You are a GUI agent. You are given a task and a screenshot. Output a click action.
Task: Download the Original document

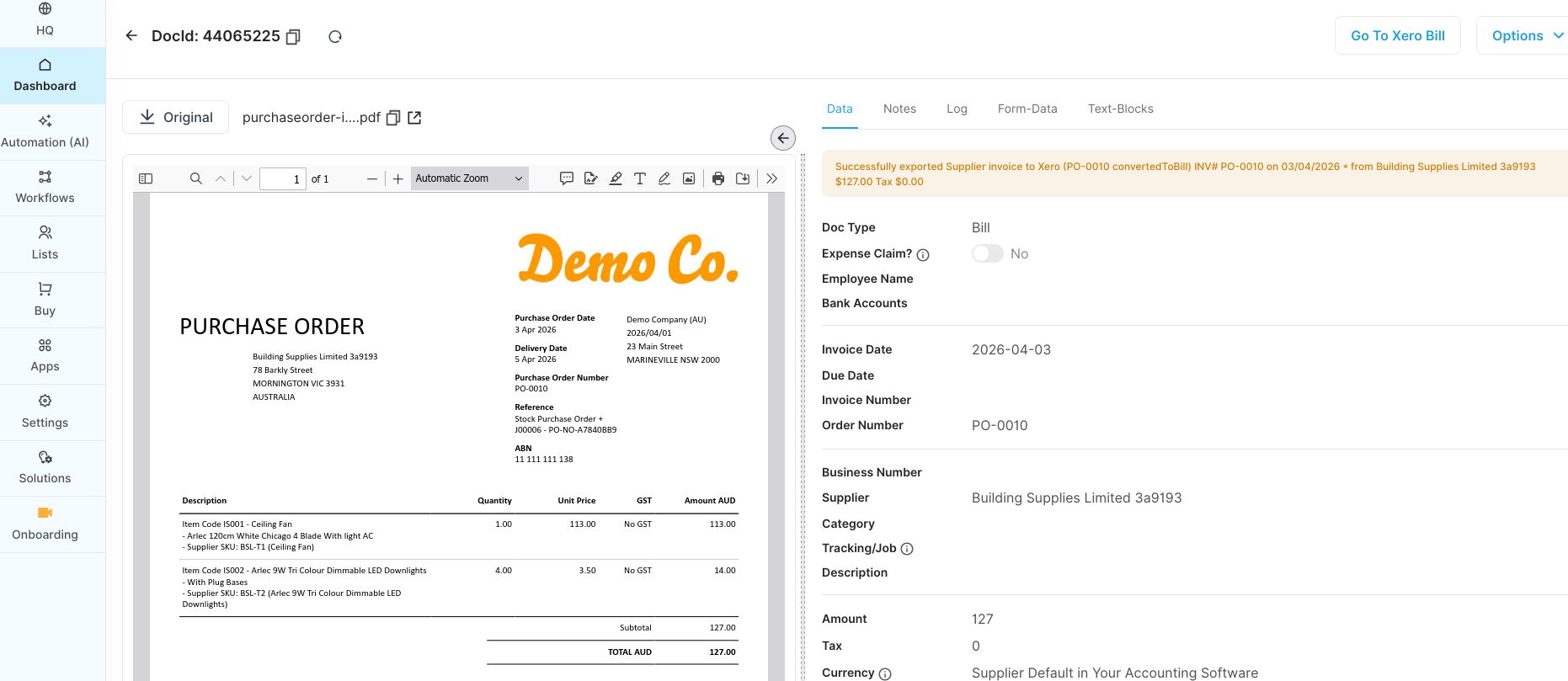coord(176,117)
